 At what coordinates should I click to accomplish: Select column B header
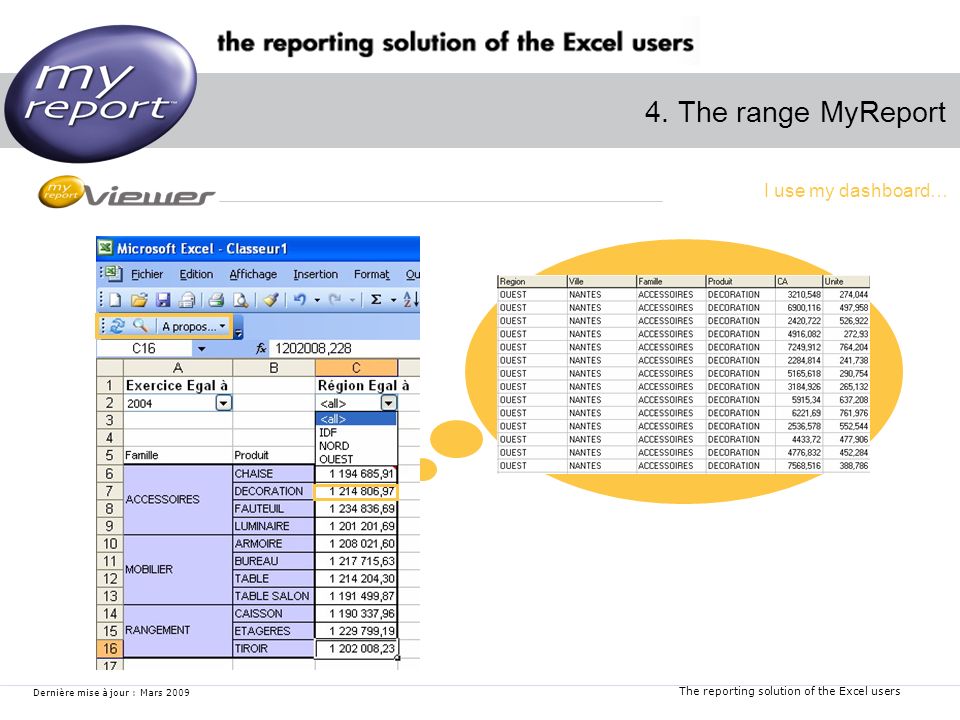coord(274,368)
